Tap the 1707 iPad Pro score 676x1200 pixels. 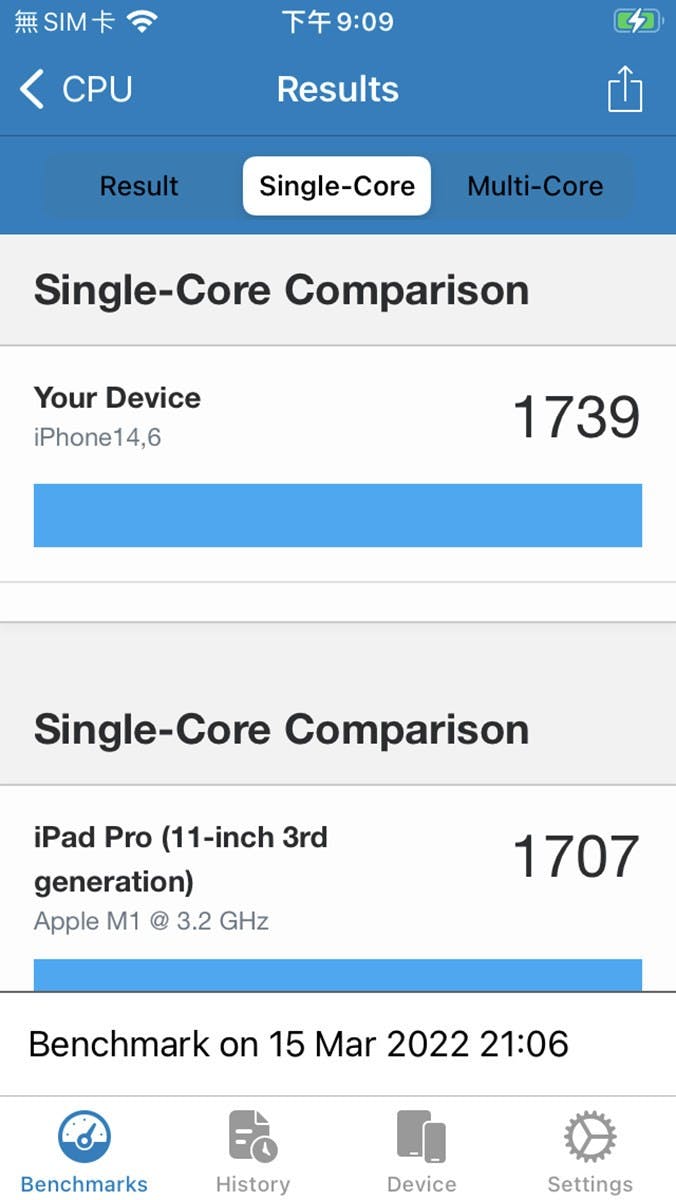pos(576,857)
